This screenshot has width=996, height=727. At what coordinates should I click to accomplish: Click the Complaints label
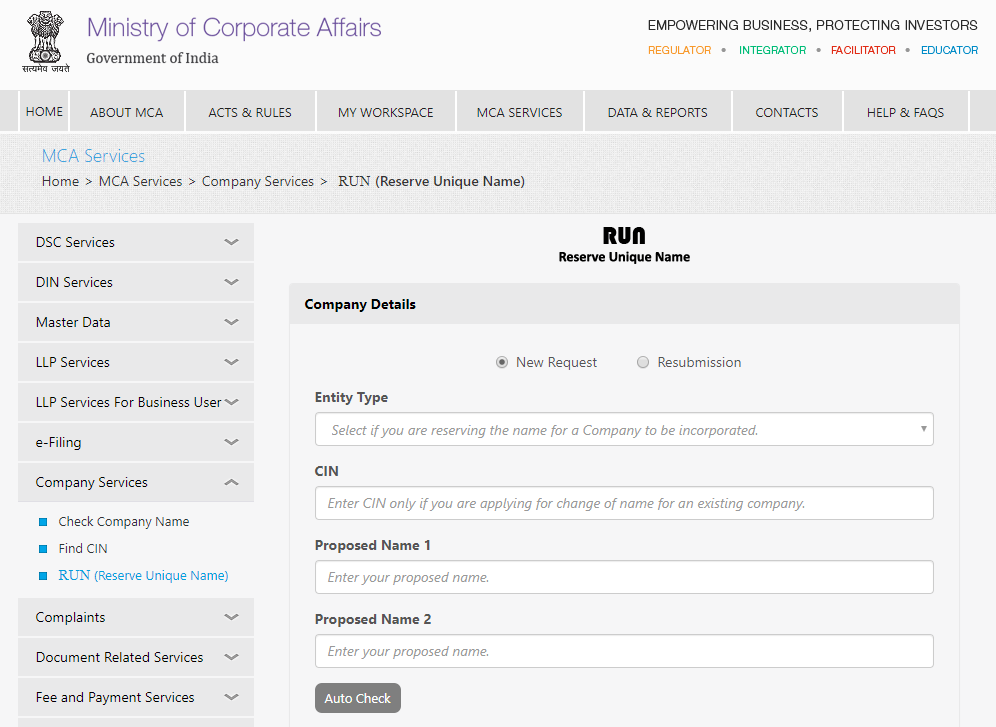click(x=71, y=618)
